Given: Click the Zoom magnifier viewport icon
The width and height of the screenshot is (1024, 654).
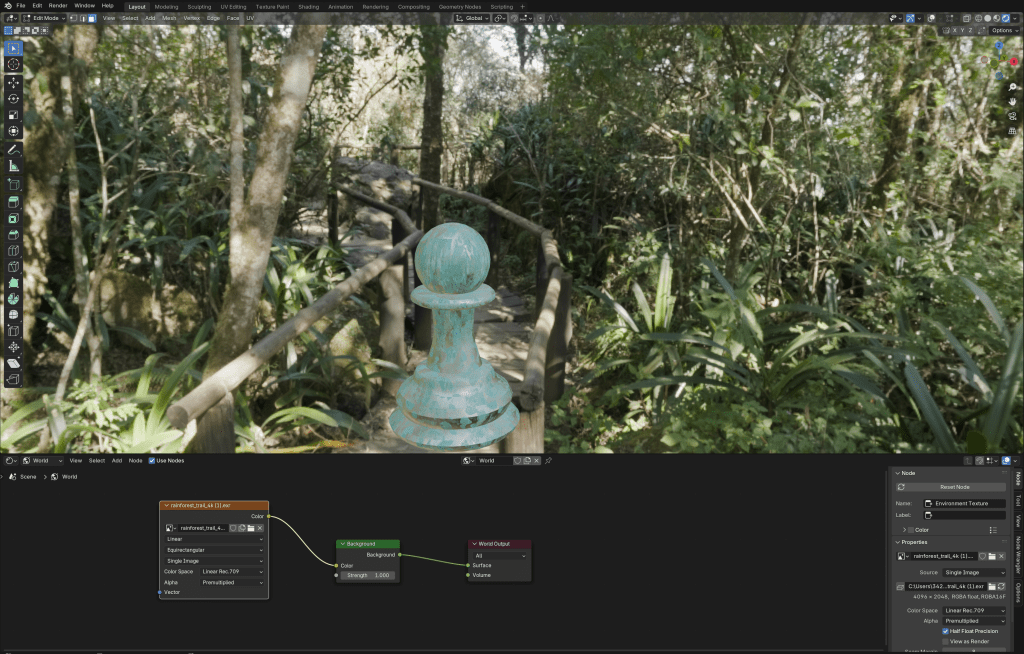Looking at the screenshot, I should [x=1012, y=87].
